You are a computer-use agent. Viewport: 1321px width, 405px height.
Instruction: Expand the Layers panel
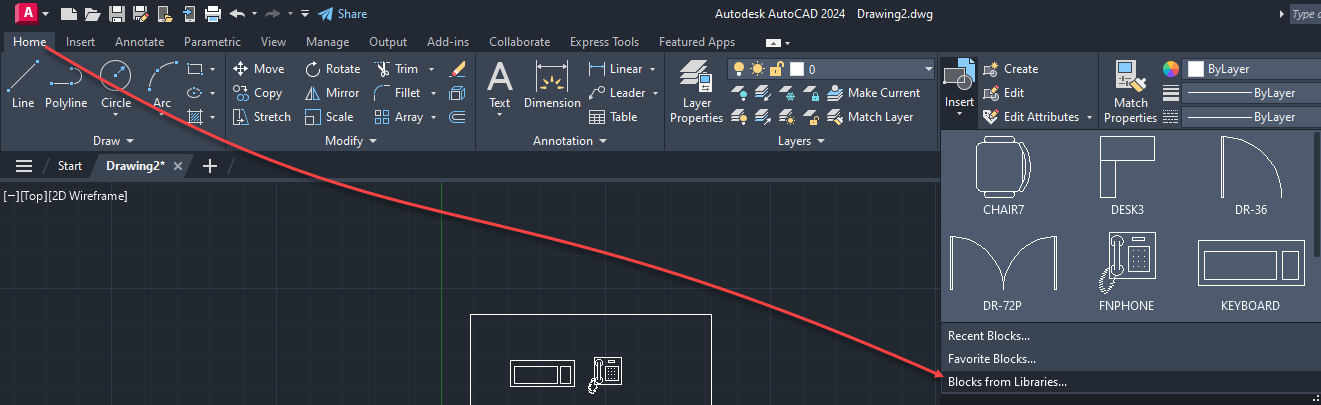coord(802,141)
